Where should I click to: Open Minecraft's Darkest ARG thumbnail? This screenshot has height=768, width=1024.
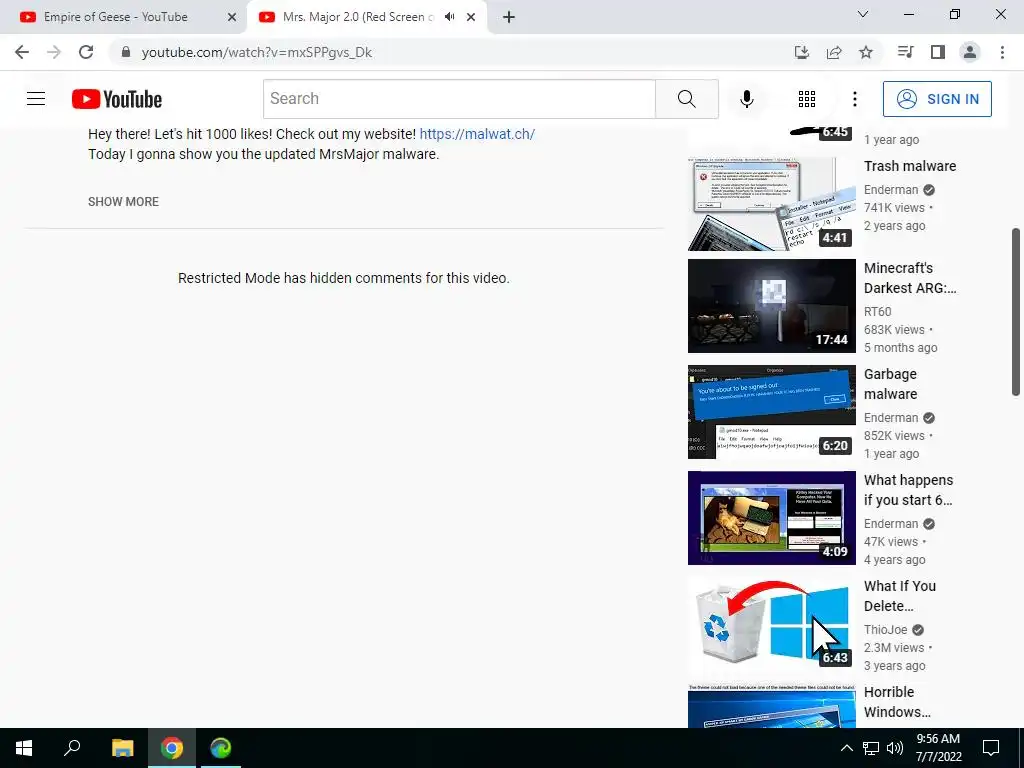pyautogui.click(x=771, y=306)
